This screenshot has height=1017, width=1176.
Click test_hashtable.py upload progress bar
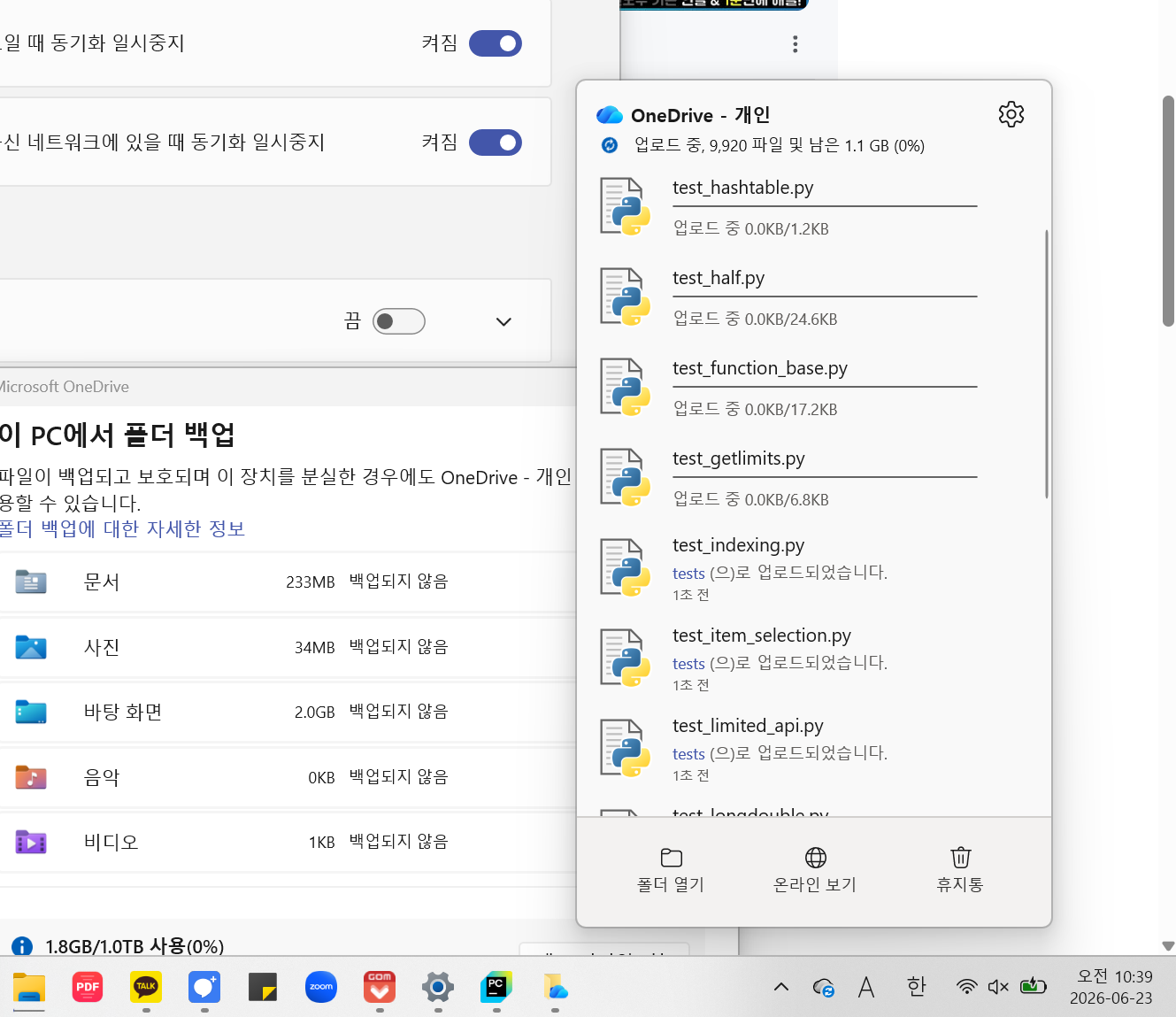pyautogui.click(x=825, y=206)
